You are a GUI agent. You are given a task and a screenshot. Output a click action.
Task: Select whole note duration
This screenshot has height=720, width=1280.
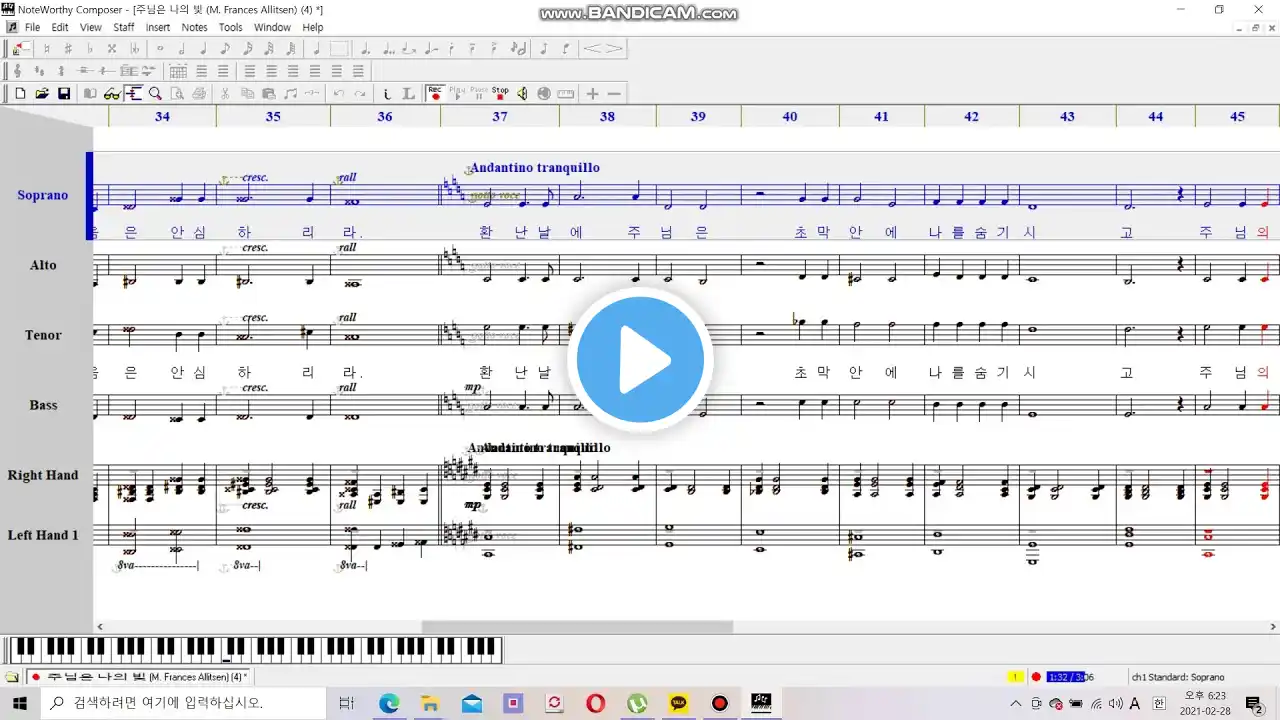click(161, 48)
